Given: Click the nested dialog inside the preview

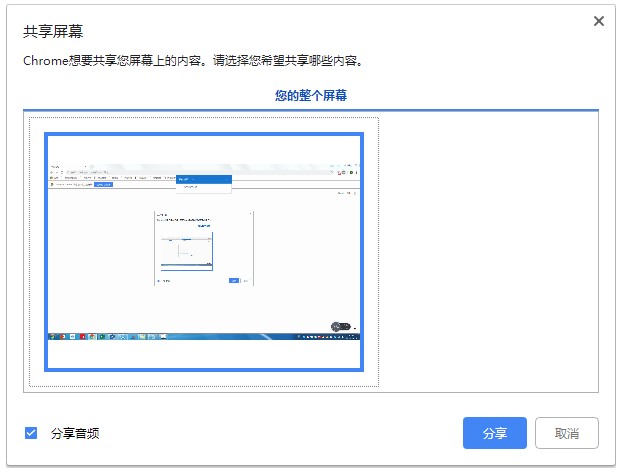Looking at the screenshot, I should 204,247.
